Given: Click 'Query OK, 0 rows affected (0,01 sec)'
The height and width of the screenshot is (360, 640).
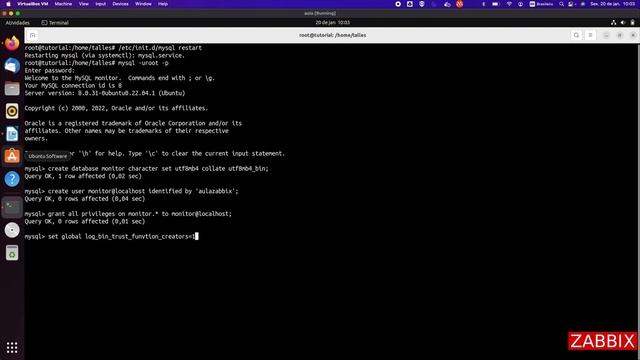Looking at the screenshot, I should [x=84, y=222].
